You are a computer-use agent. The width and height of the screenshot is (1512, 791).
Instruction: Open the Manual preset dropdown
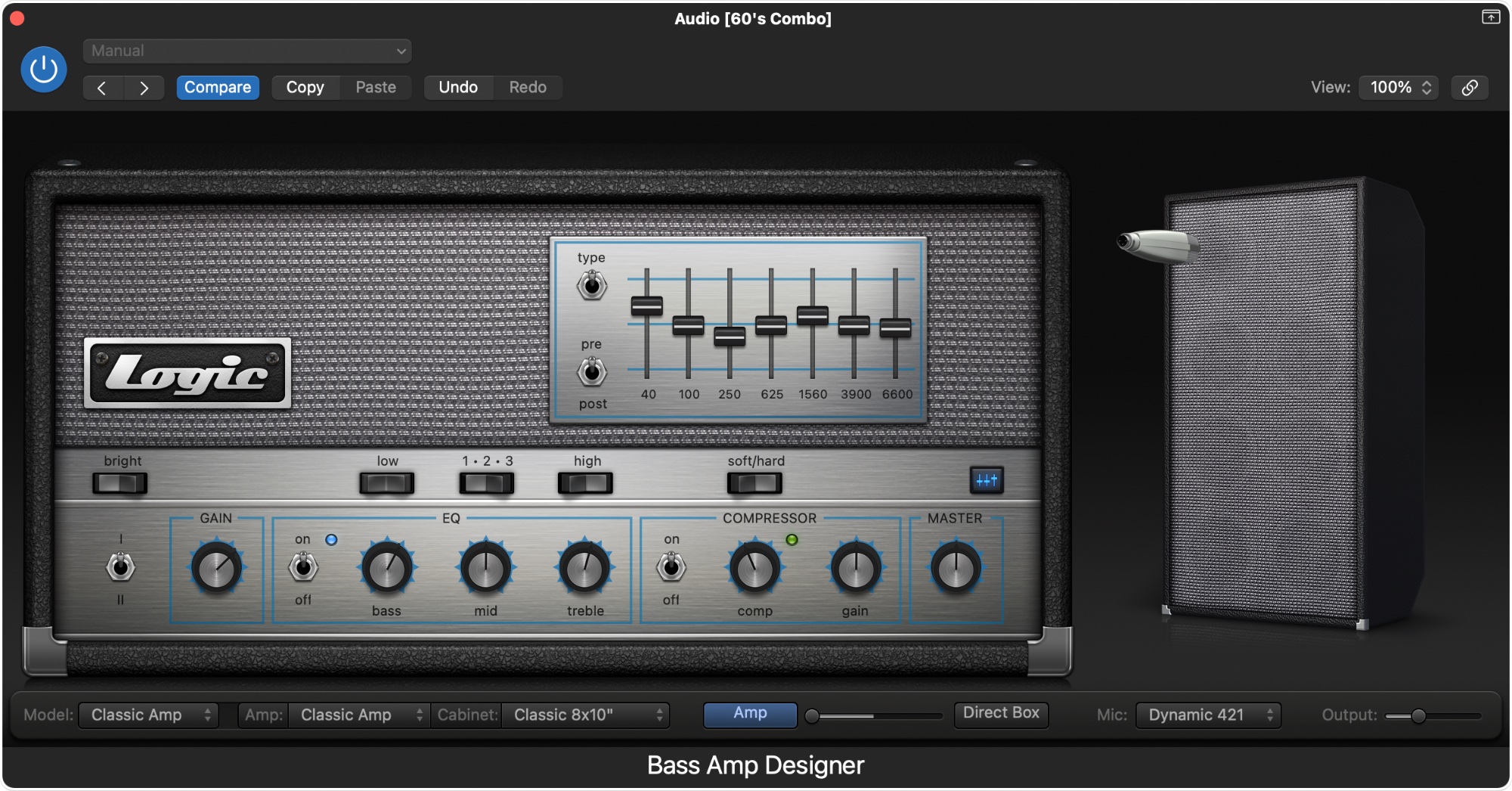click(x=247, y=51)
